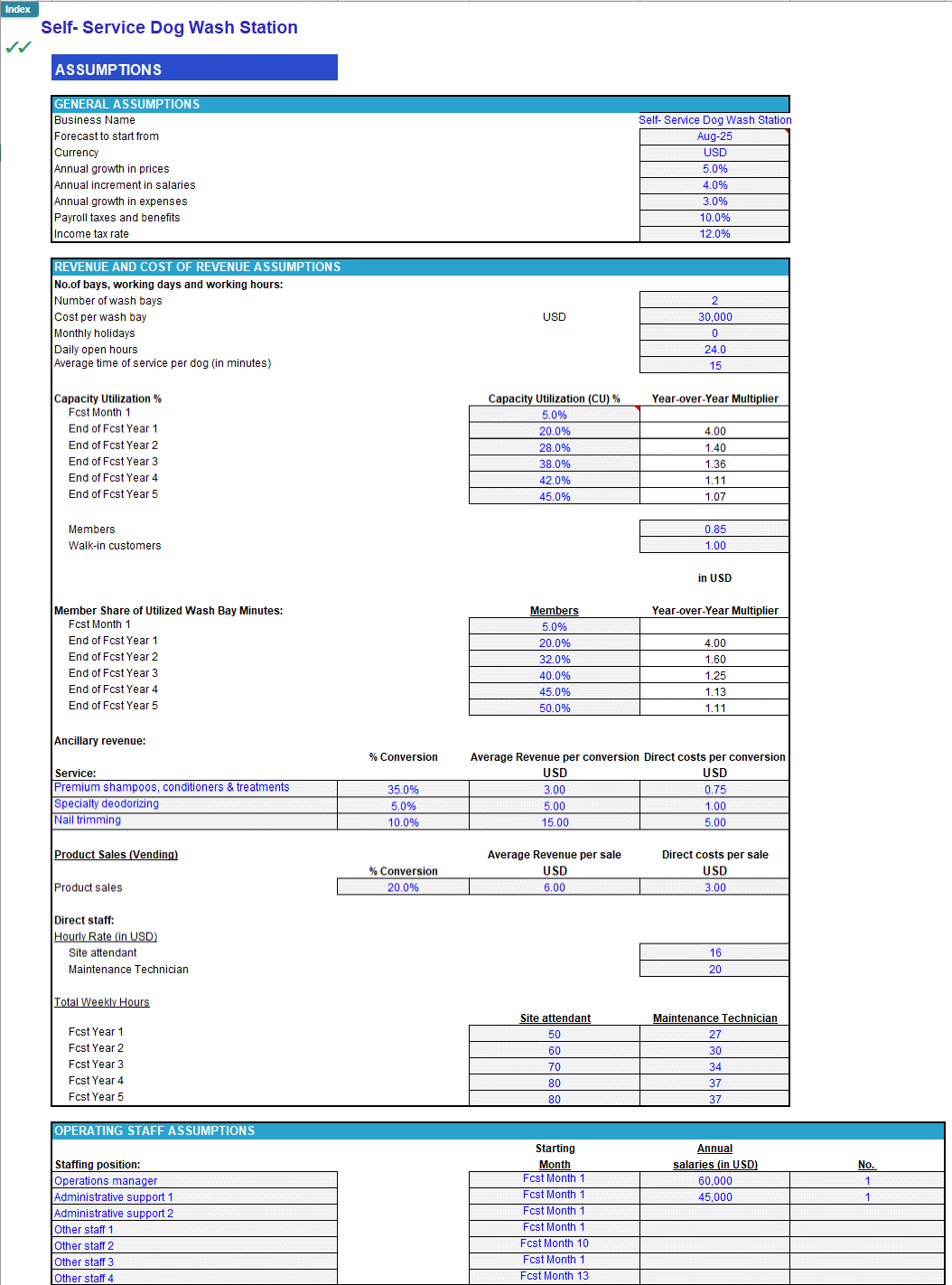This screenshot has height=1285, width=952.
Task: Select Other staff 2 starting Fcst Month 10
Action: coord(555,1244)
